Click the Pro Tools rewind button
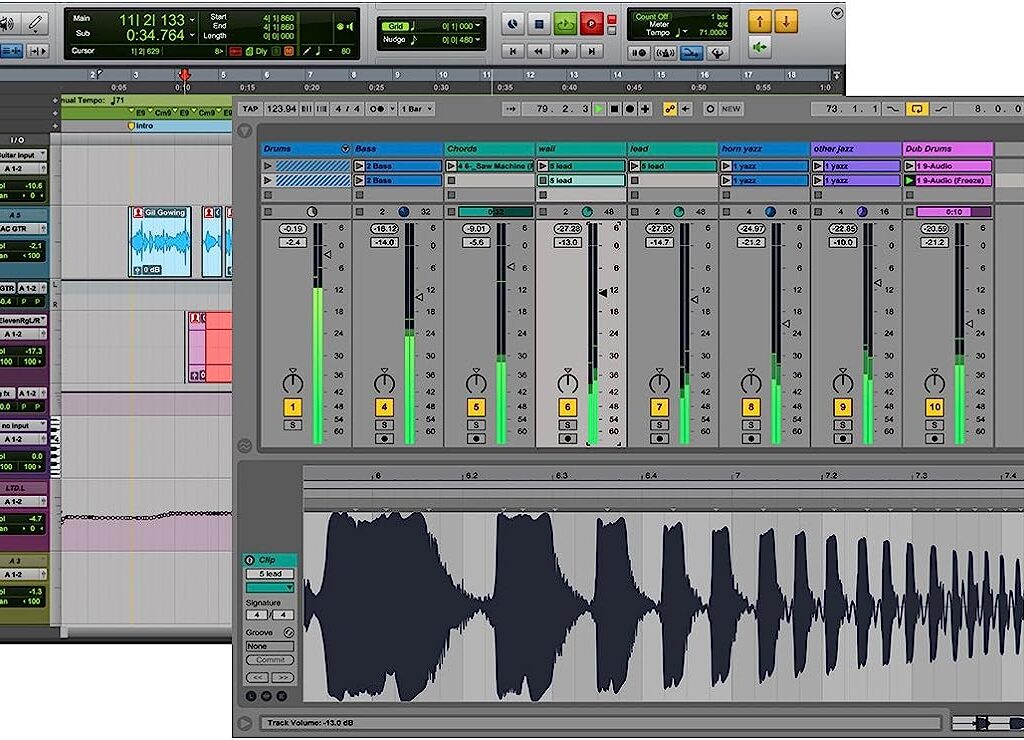This screenshot has height=740, width=1024. point(539,51)
